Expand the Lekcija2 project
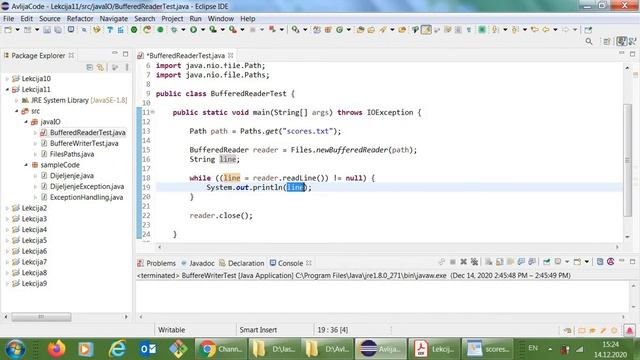This screenshot has width=640, height=360. click(x=7, y=208)
